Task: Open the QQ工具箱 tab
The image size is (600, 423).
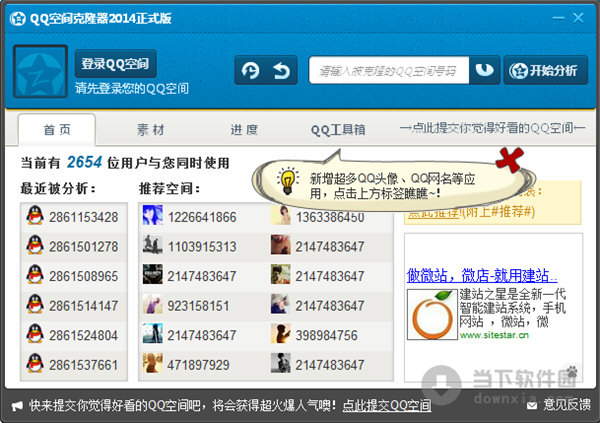Action: tap(338, 130)
